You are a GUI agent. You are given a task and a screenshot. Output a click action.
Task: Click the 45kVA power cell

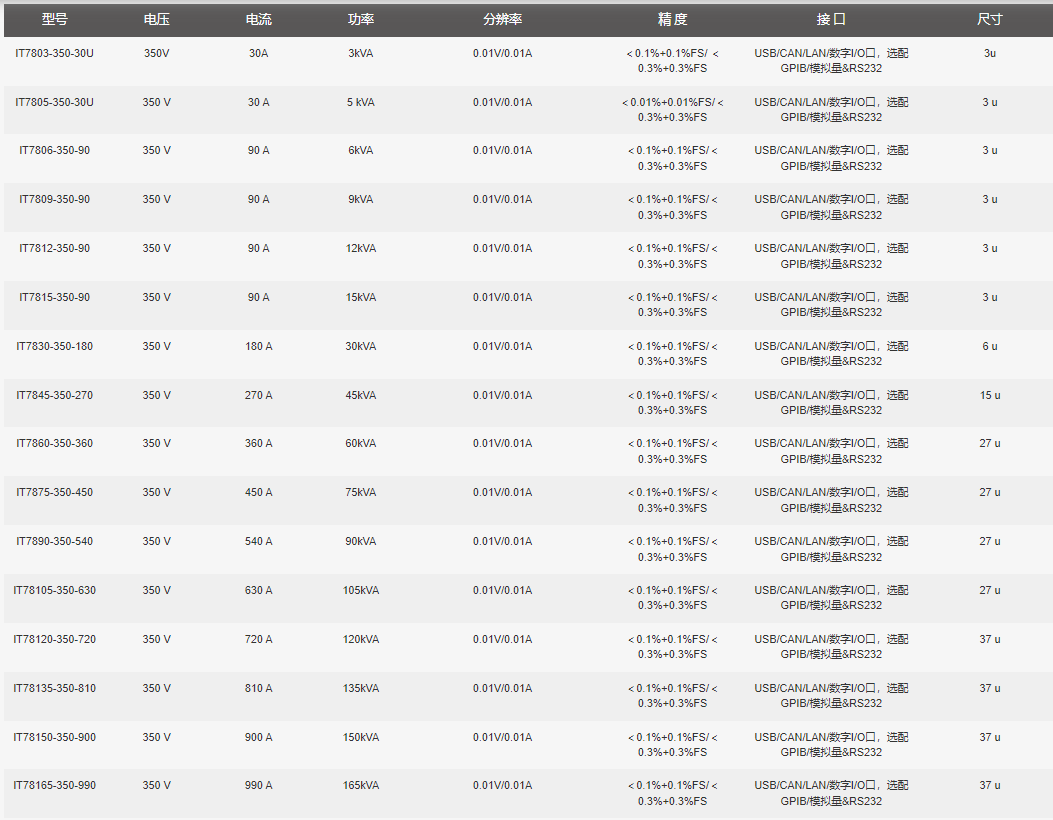361,396
